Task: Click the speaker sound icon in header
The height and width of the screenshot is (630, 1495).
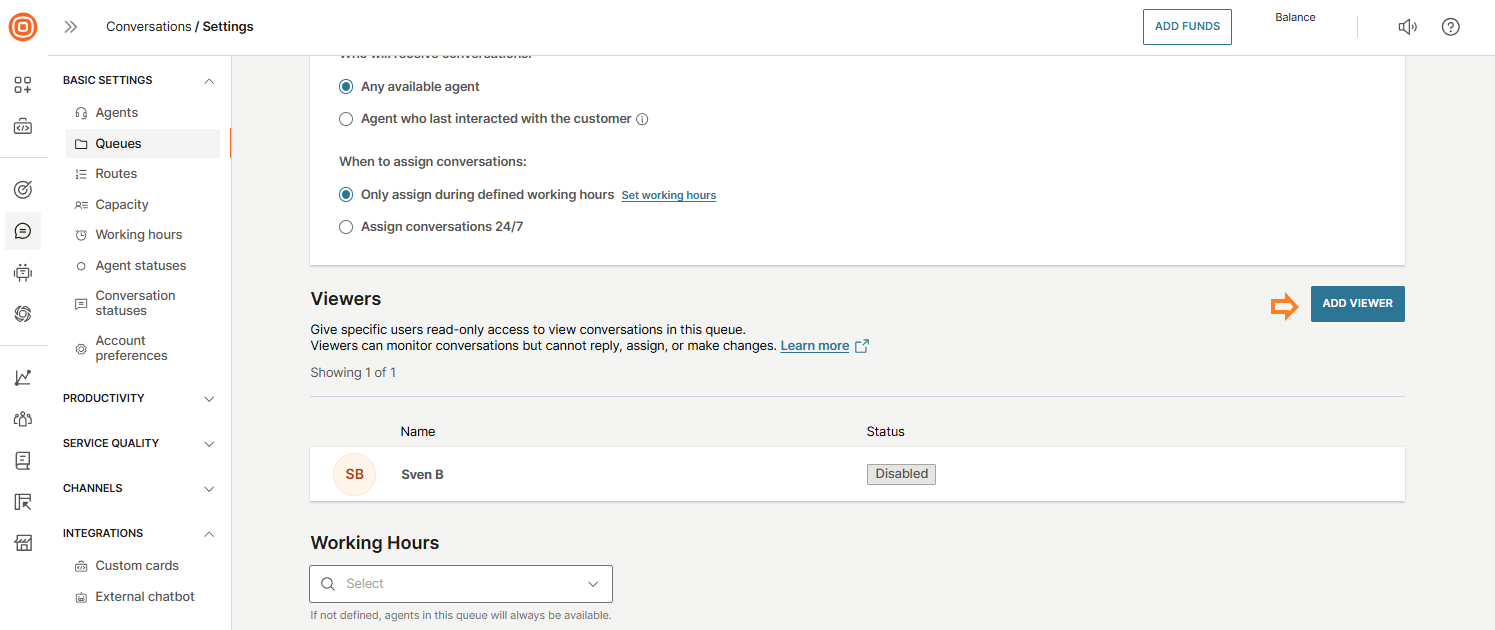Action: pyautogui.click(x=1407, y=27)
